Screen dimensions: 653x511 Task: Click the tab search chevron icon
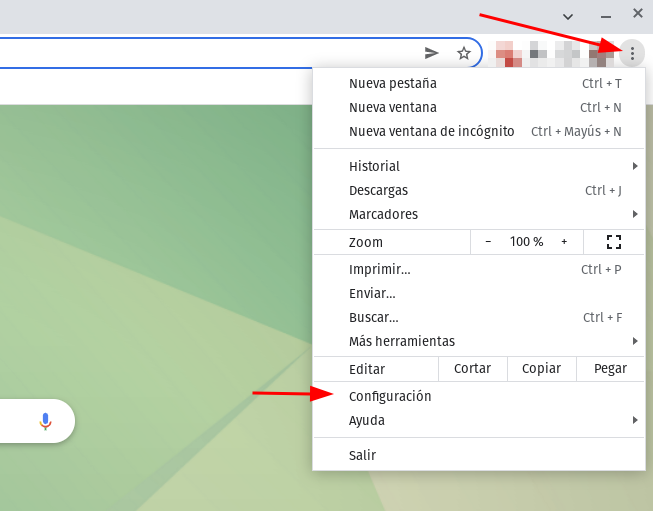click(x=568, y=16)
